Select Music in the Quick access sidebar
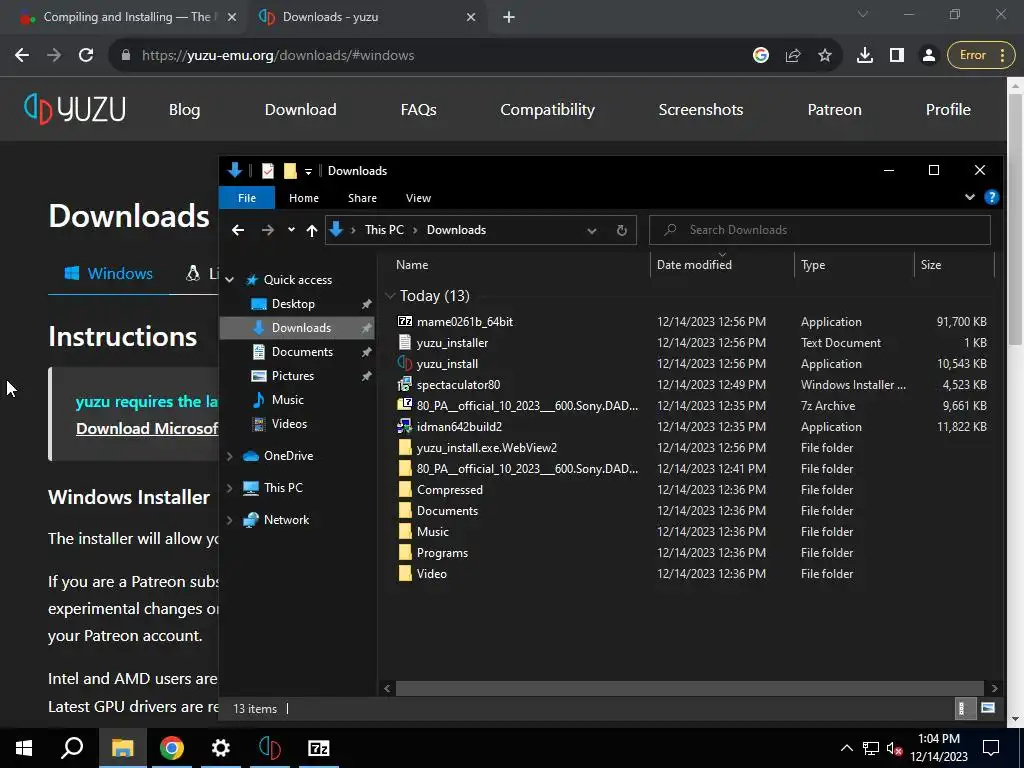Screen dimensions: 1024x768 coord(287,400)
